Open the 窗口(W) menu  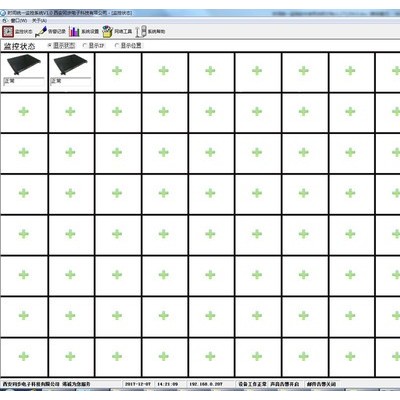click(19, 21)
